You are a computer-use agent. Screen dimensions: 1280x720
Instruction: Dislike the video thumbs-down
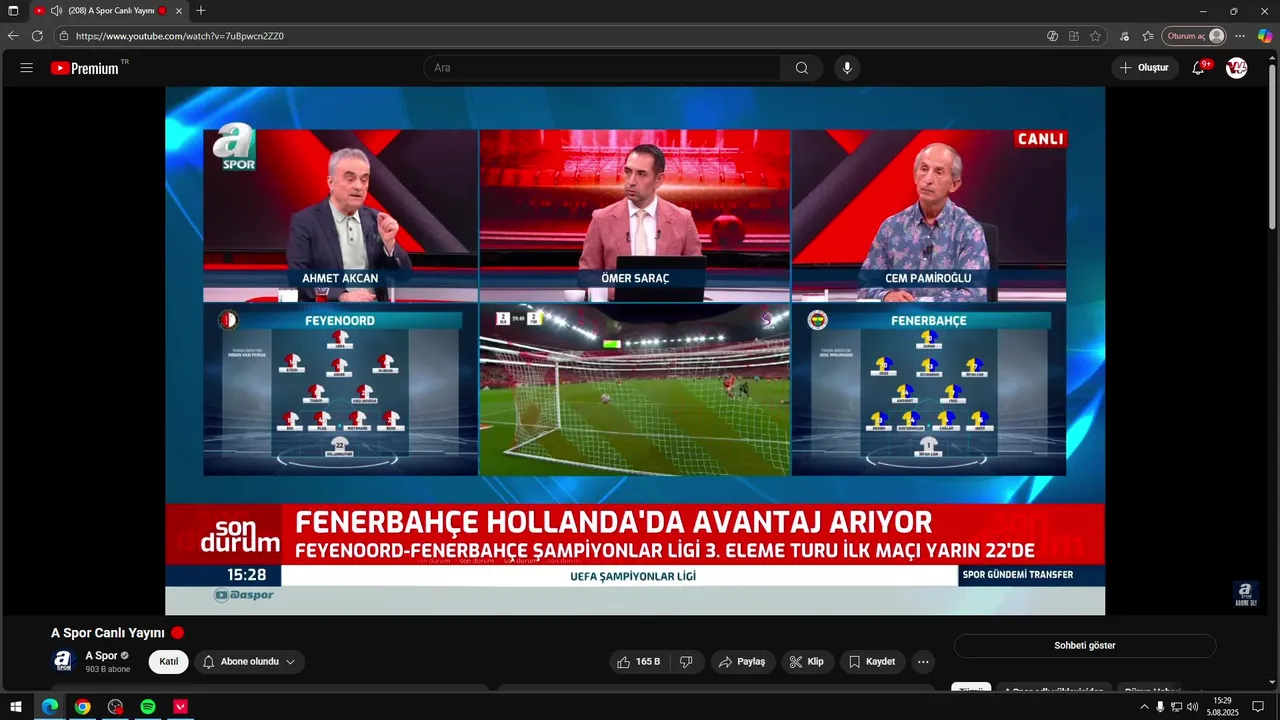(x=686, y=662)
